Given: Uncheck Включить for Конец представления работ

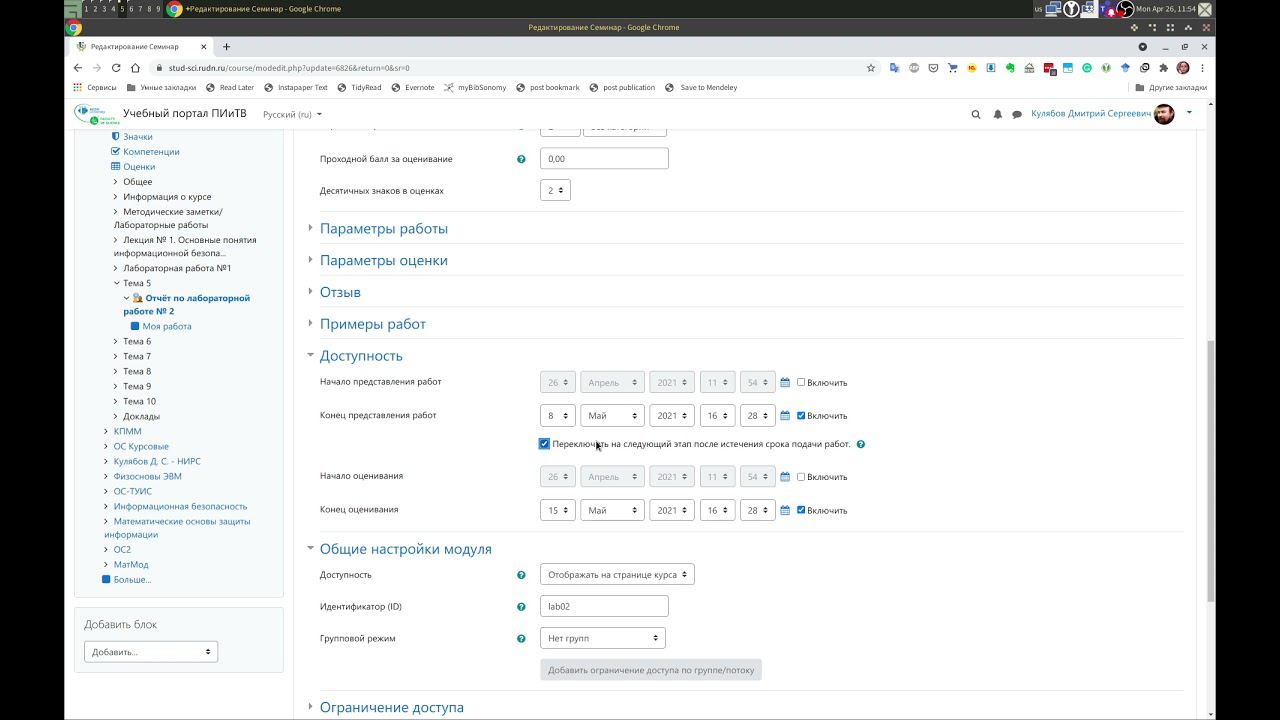Looking at the screenshot, I should pos(801,415).
